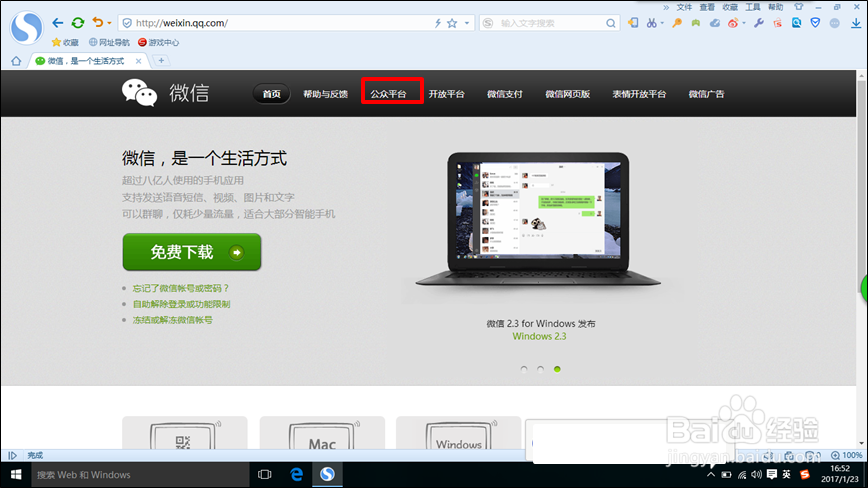868x488 pixels.
Task: Expand the double-chevron overflow menu
Action: point(666,7)
